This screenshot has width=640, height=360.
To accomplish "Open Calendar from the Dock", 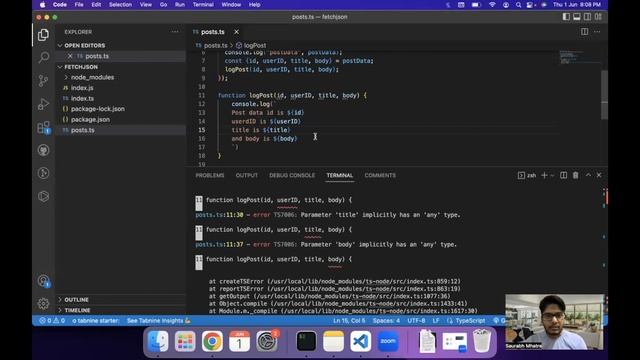I will [x=239, y=341].
